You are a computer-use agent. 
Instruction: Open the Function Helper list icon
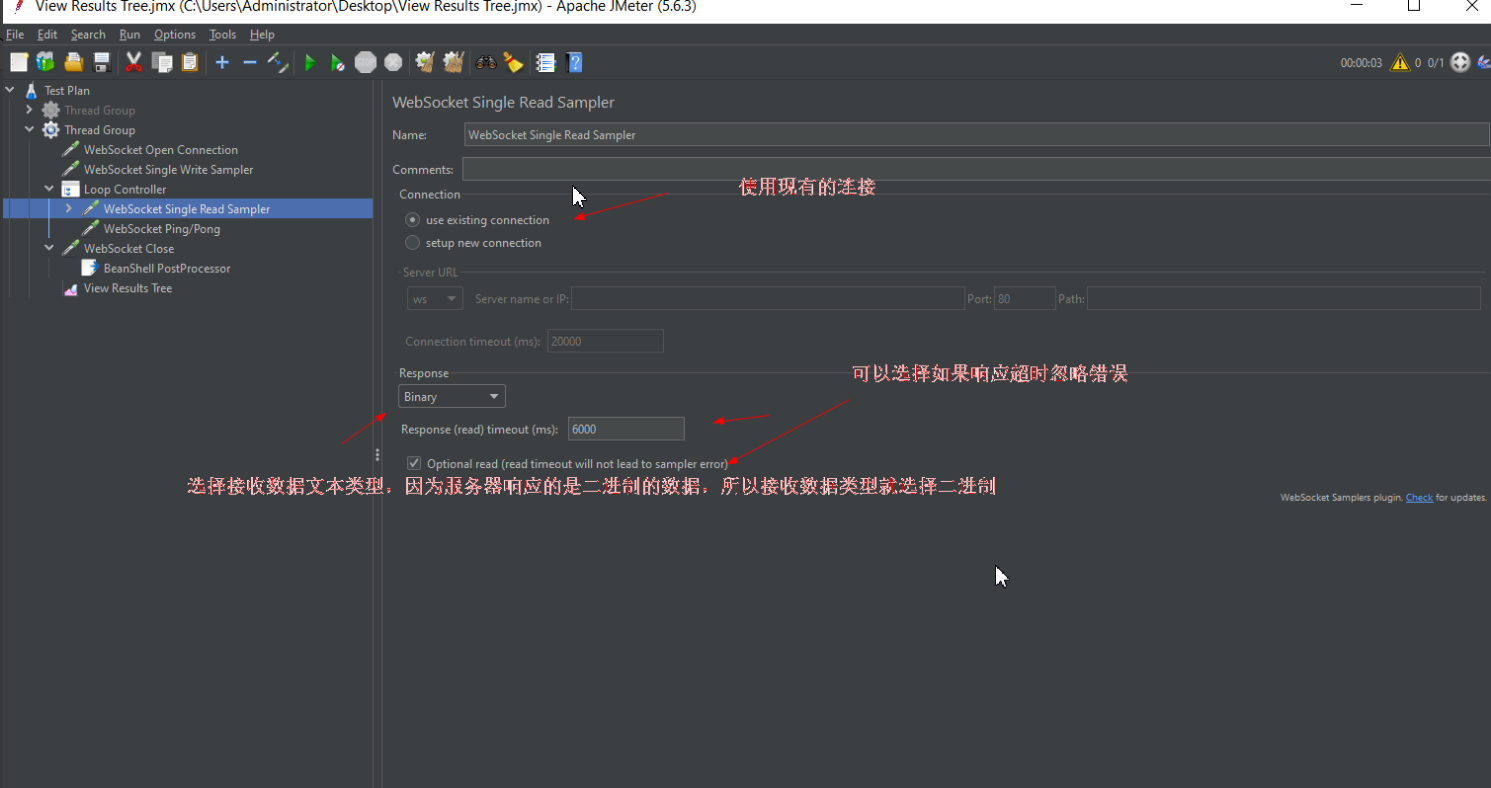546,62
